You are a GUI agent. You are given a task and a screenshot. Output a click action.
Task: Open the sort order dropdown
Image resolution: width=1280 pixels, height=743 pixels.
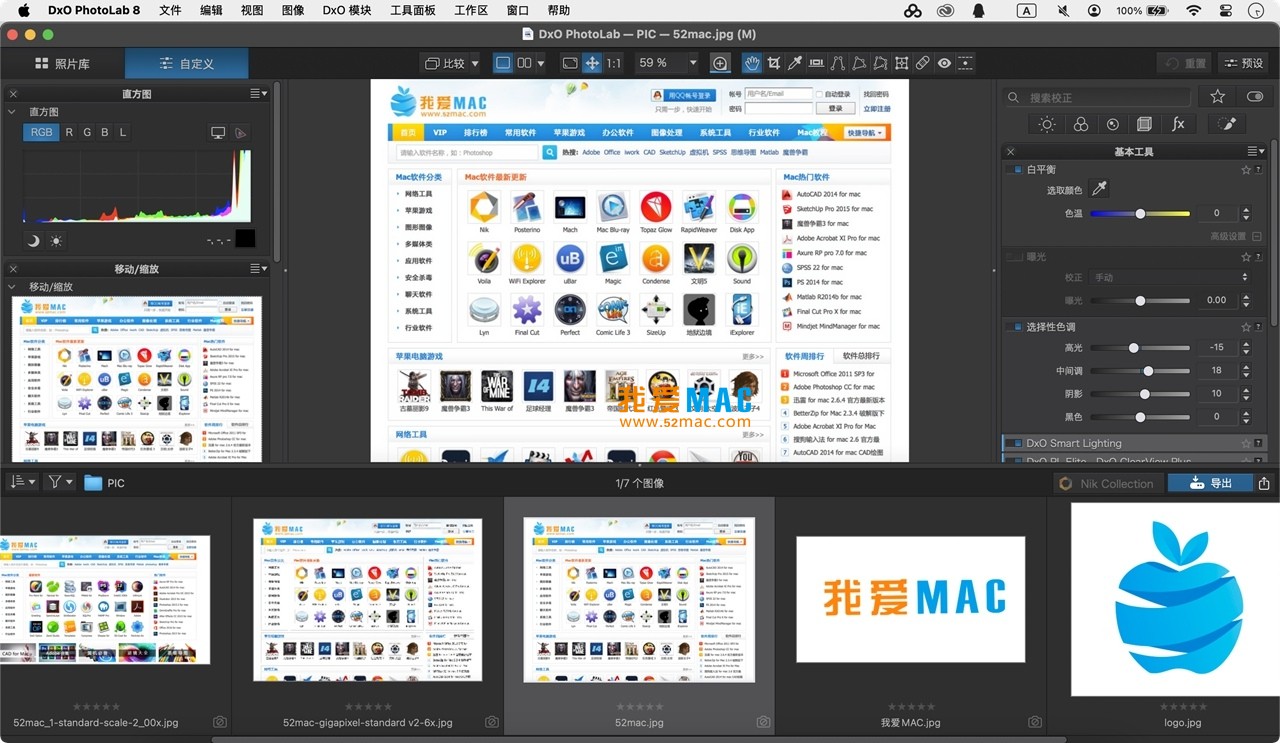(x=22, y=482)
